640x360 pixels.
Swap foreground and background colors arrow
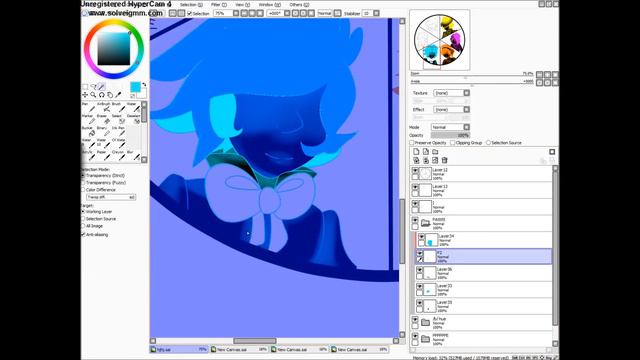click(144, 84)
